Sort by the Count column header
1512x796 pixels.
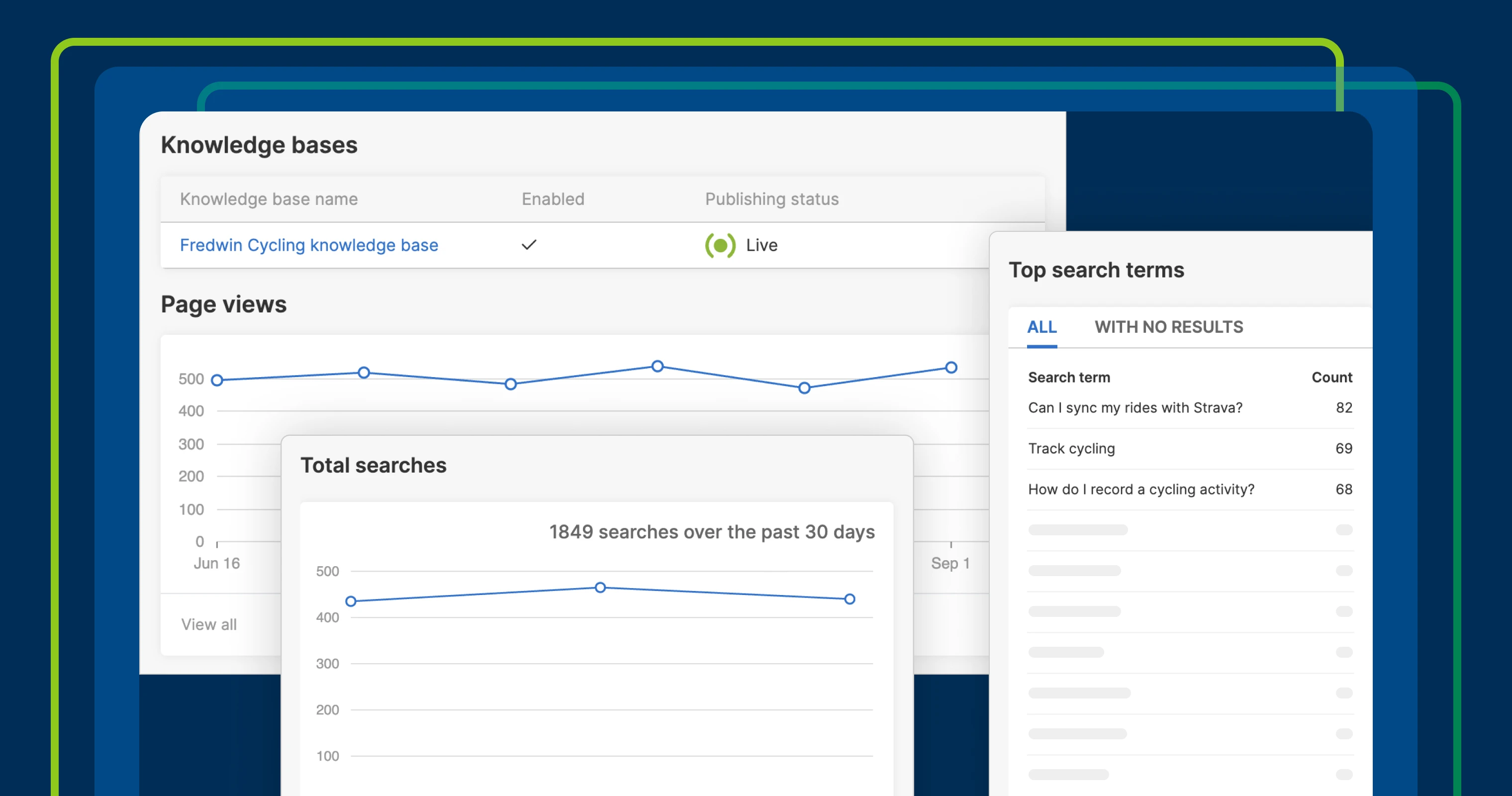(x=1331, y=377)
